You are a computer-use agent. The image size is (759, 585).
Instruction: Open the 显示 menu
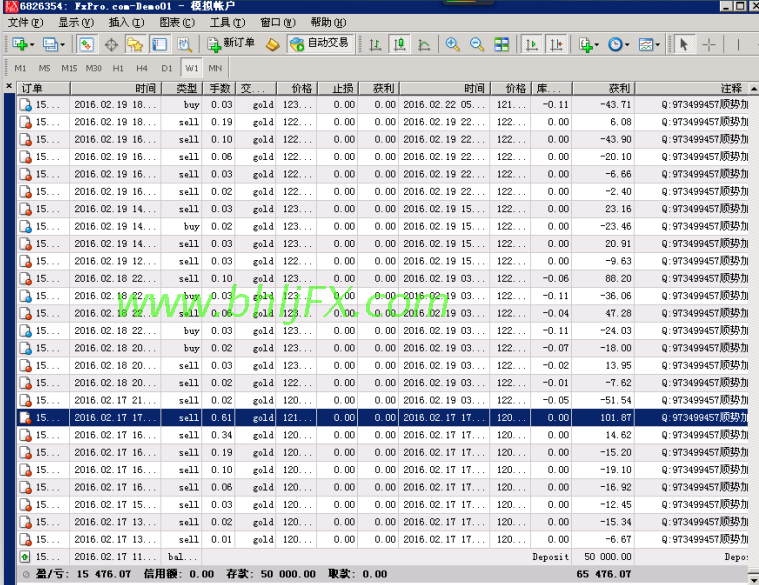[x=76, y=22]
